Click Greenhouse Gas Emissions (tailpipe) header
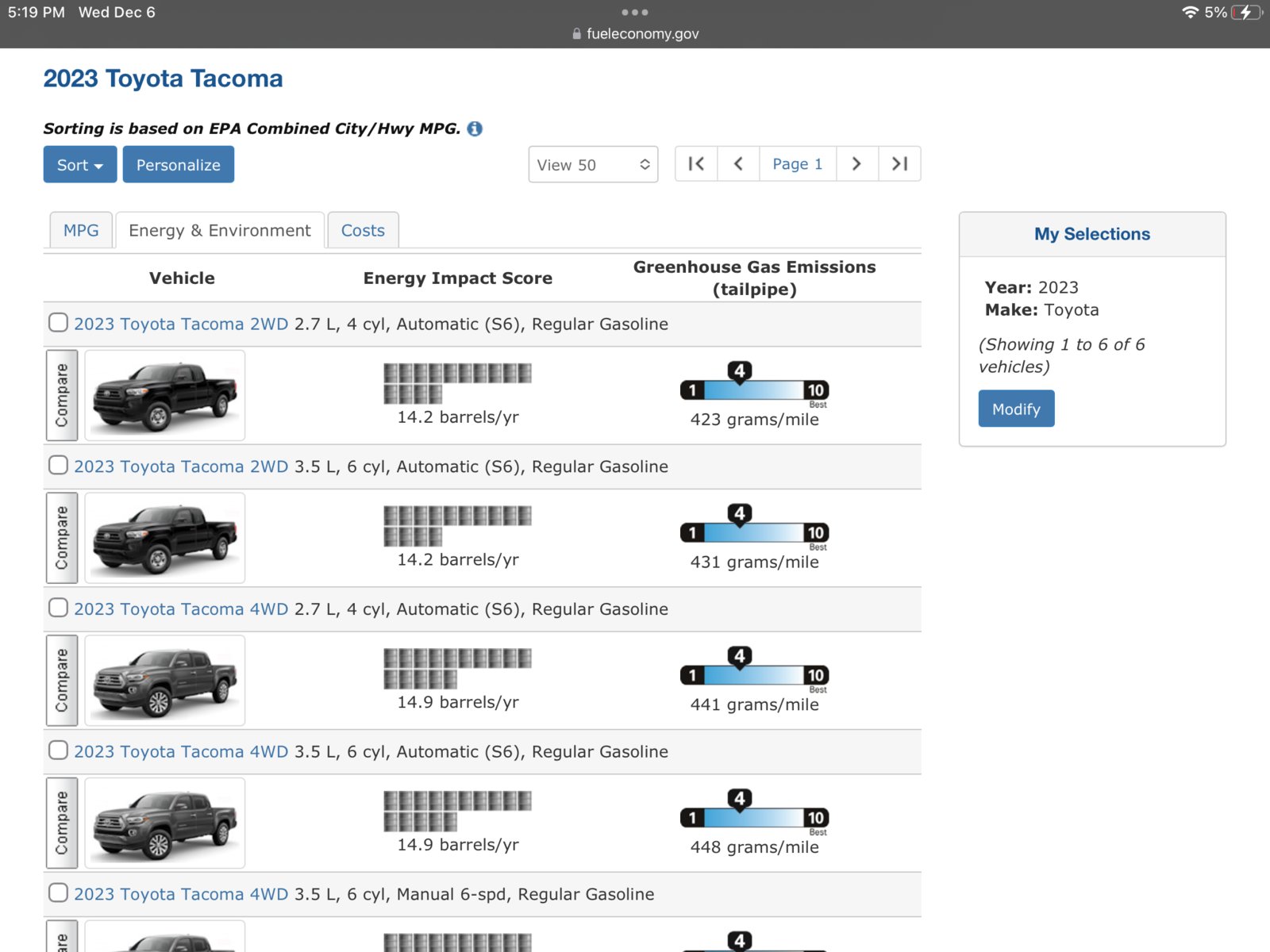Screen dimensions: 1270x952 754,278
